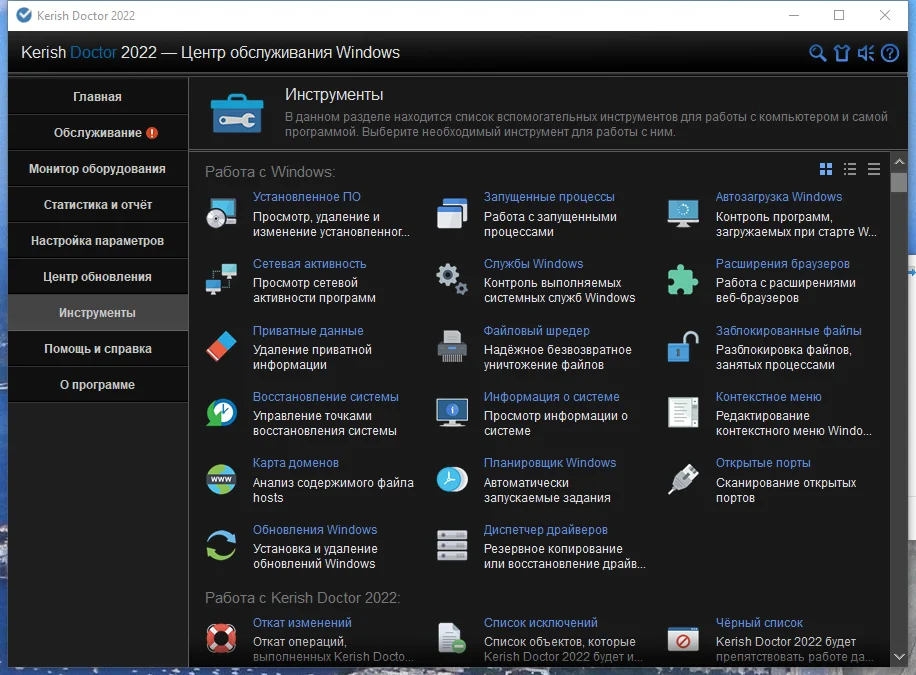This screenshot has width=916, height=675.
Task: Mute sounds with the speaker icon
Action: pos(866,53)
